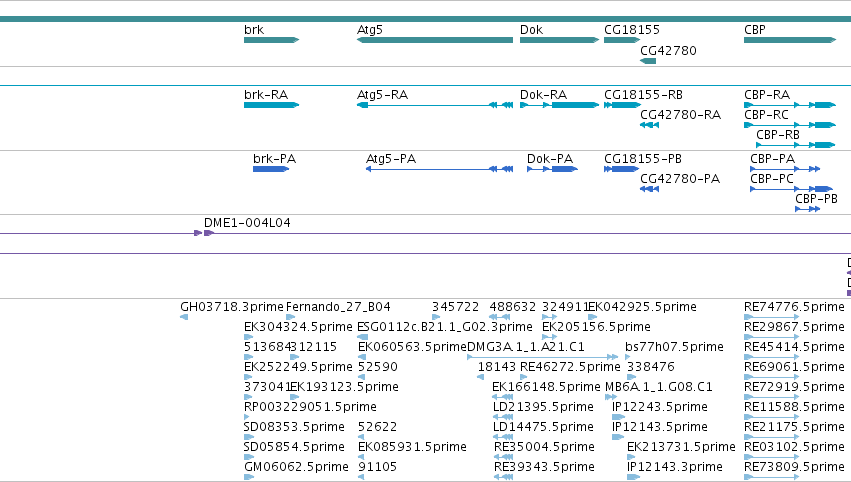Click the LD14475.5prime label
This screenshot has width=851, height=482.
(543, 427)
